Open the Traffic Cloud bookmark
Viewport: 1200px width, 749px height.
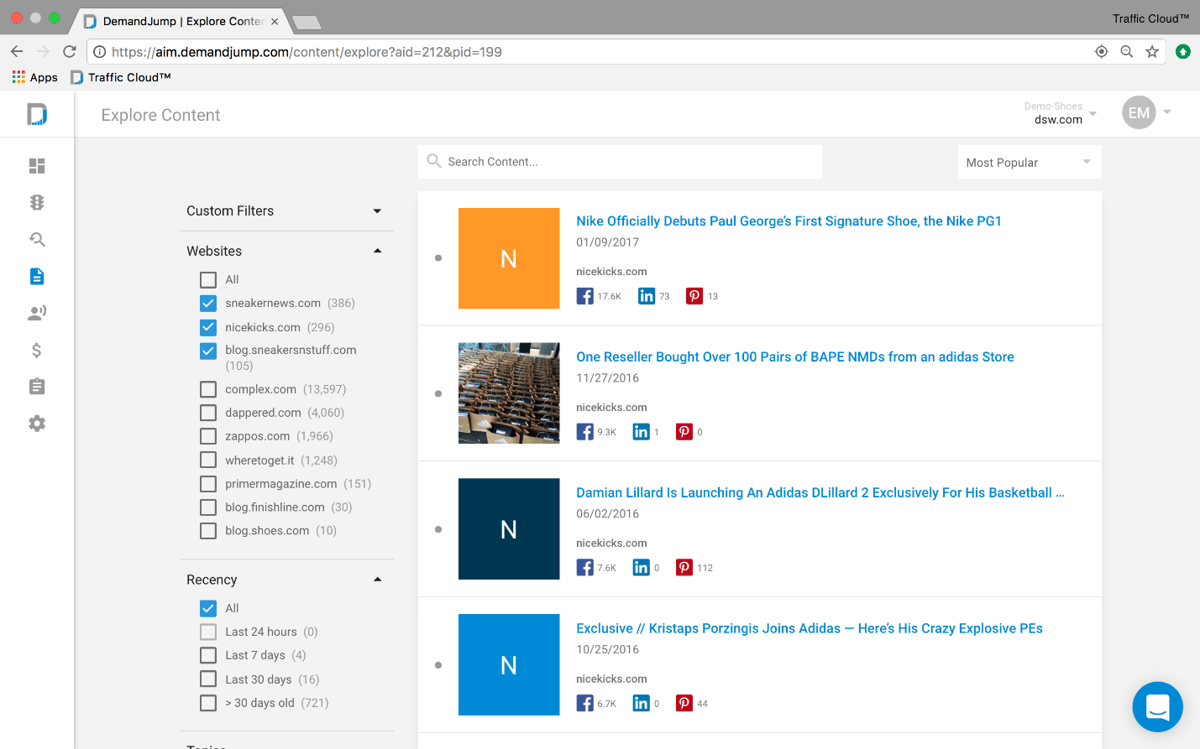click(121, 77)
